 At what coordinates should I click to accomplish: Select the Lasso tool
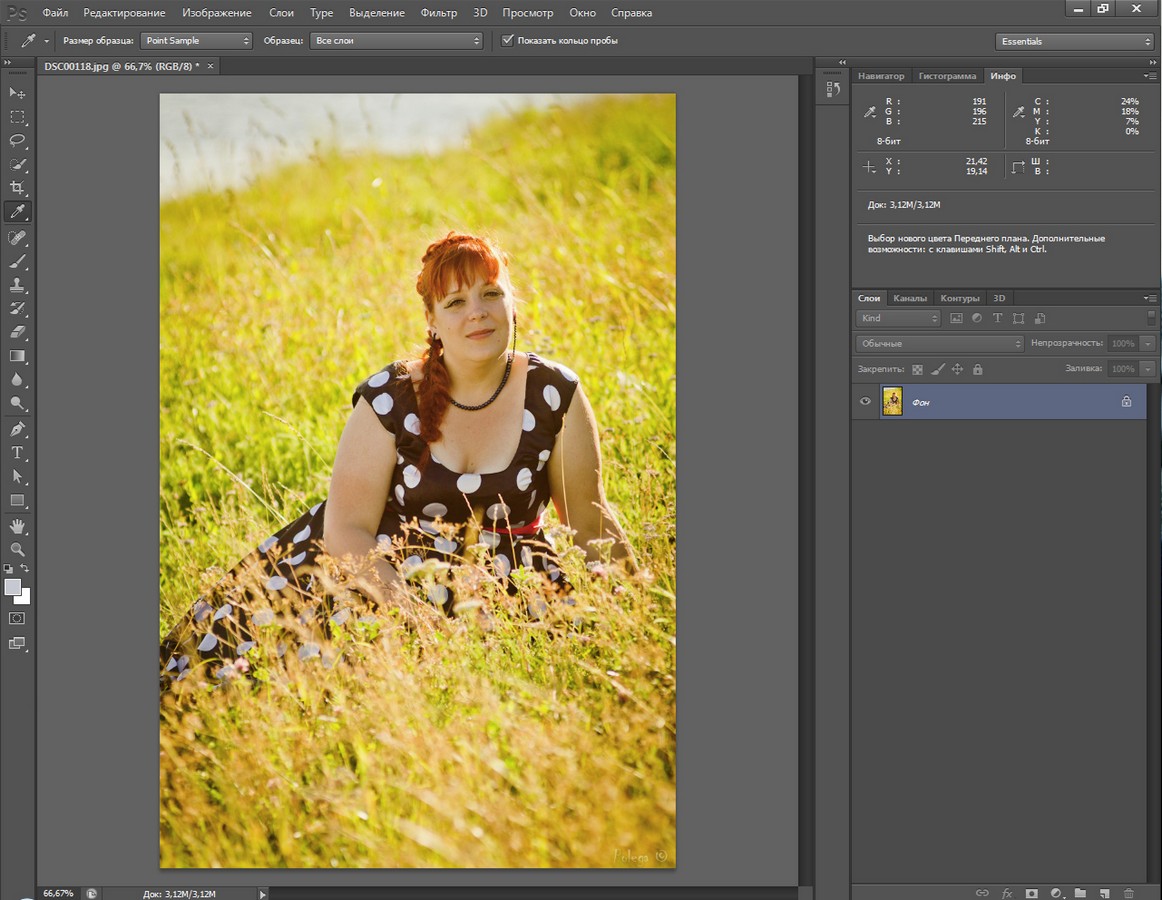click(x=17, y=140)
